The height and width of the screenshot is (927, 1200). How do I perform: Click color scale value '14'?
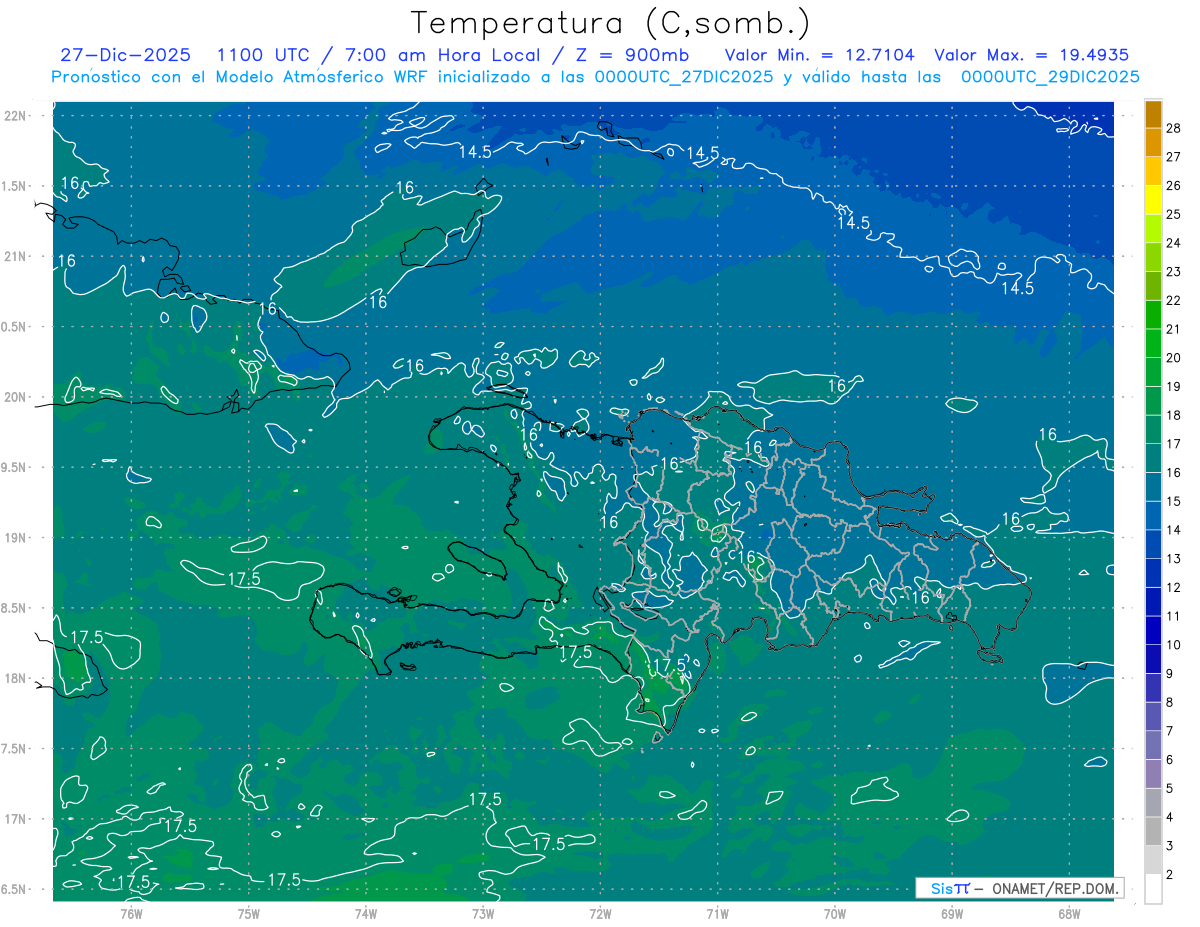pos(1174,530)
